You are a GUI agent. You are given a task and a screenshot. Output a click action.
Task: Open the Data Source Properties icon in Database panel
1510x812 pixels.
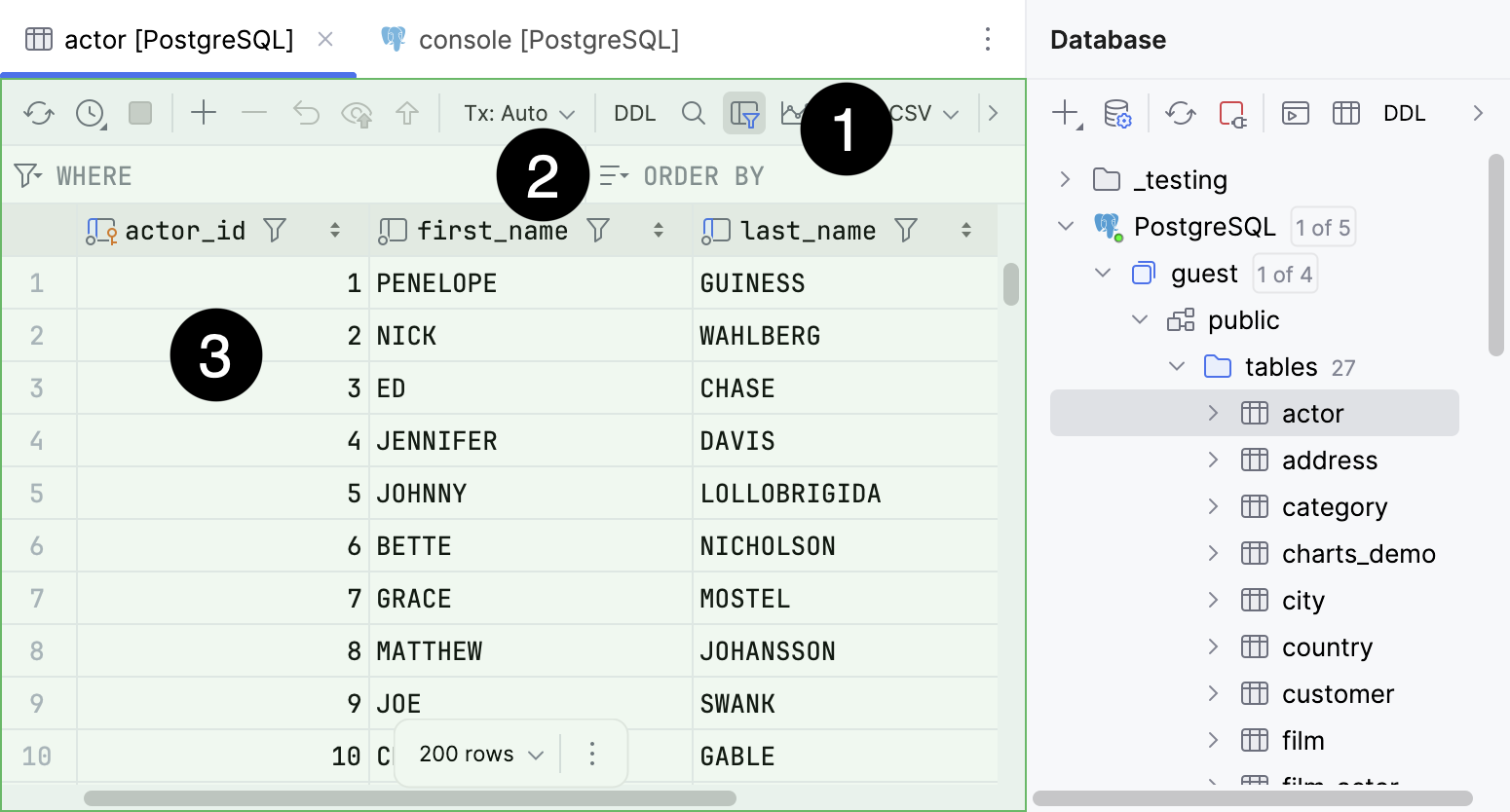1118,113
